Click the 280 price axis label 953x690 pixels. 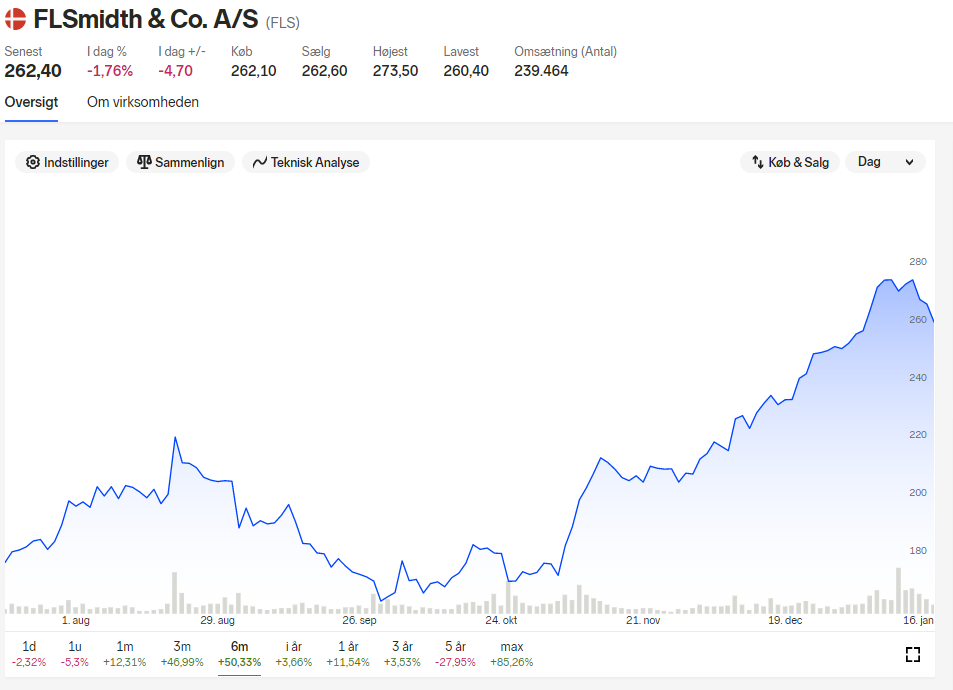coord(918,262)
